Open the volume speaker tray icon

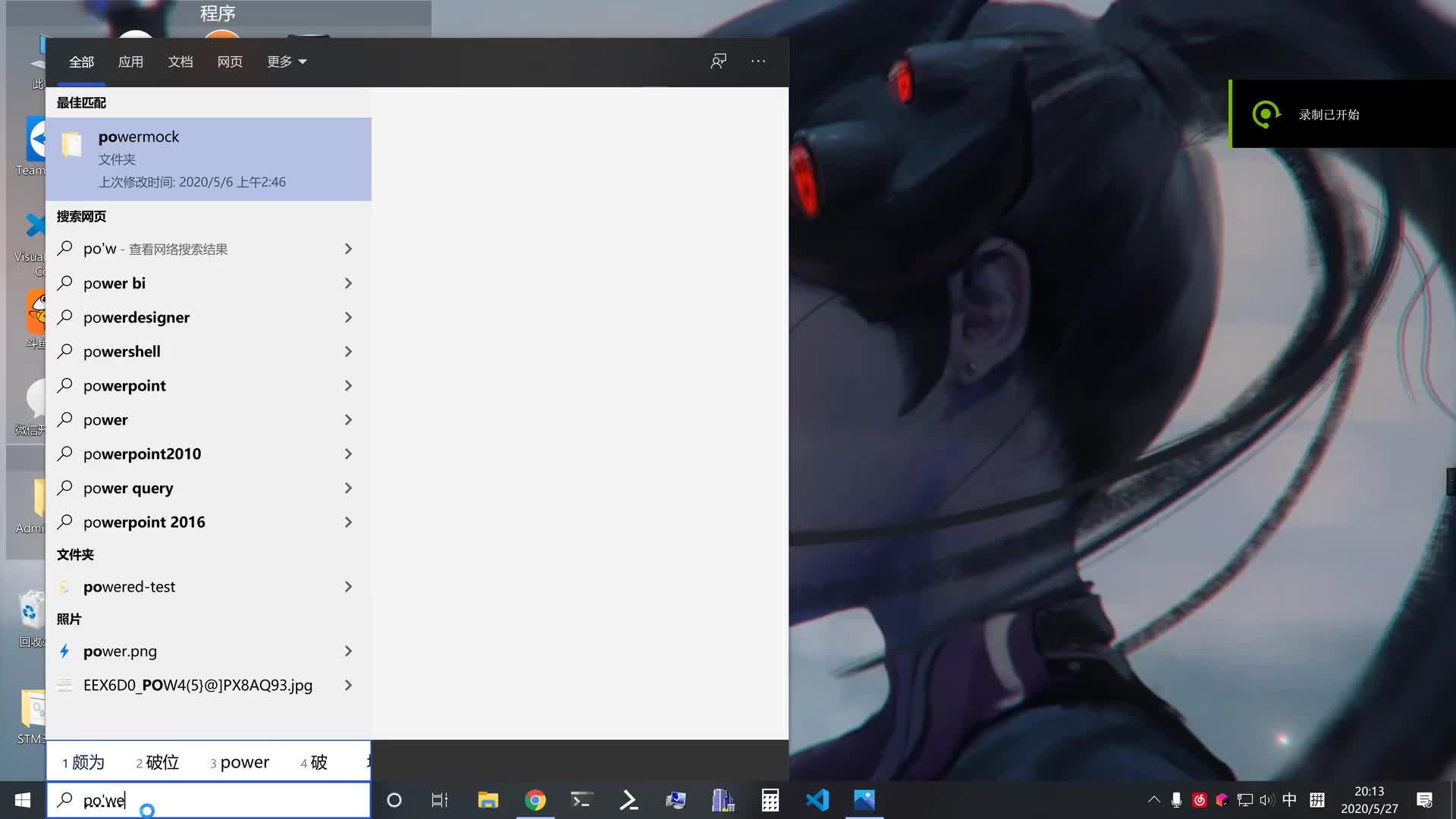tap(1266, 800)
